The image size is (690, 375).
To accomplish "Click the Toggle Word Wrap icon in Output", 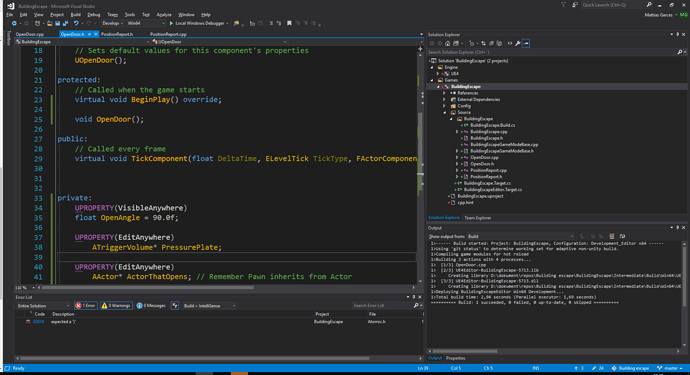I will pyautogui.click(x=622, y=236).
